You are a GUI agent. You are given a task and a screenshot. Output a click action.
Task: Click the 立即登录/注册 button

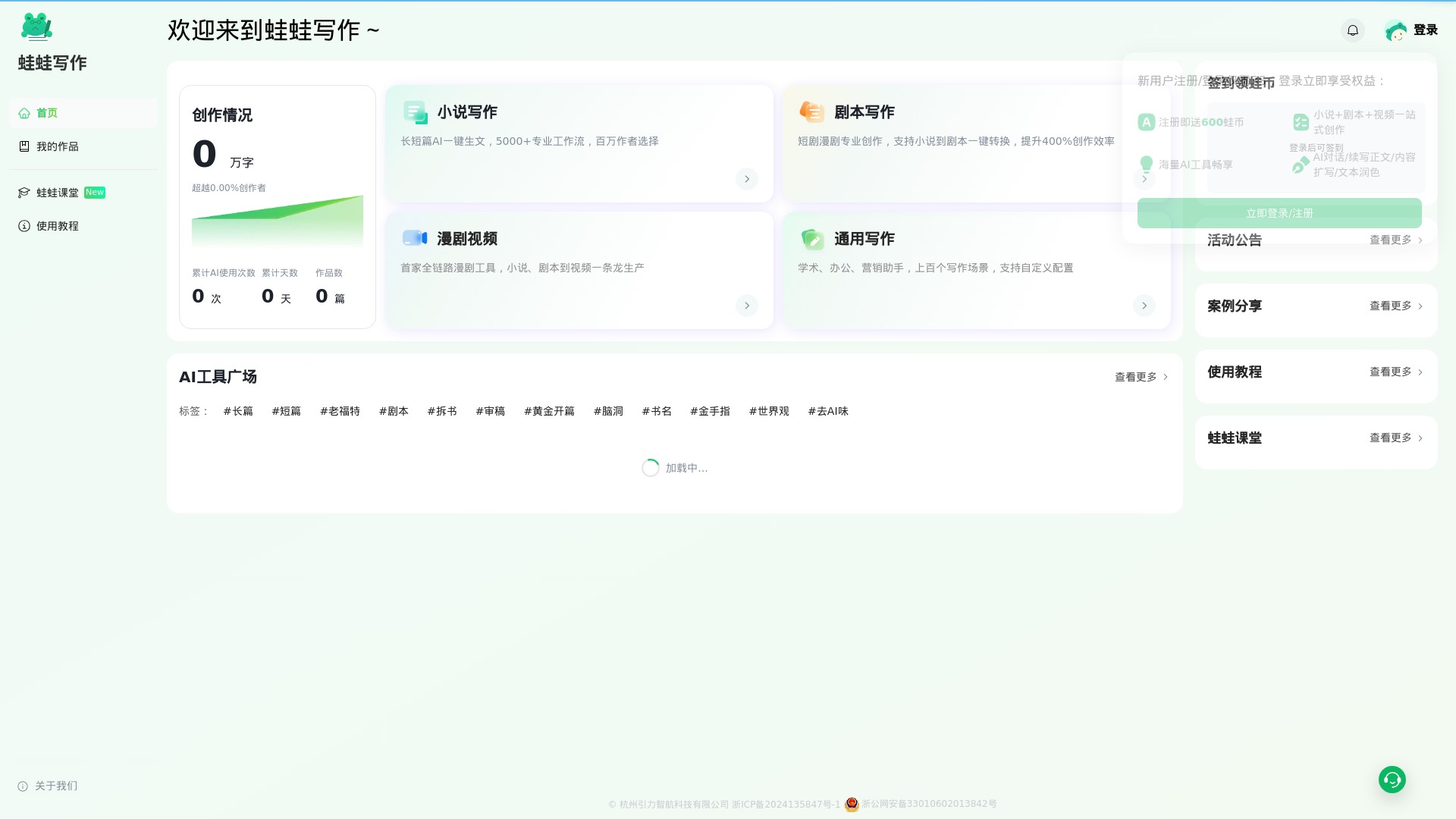(x=1279, y=213)
